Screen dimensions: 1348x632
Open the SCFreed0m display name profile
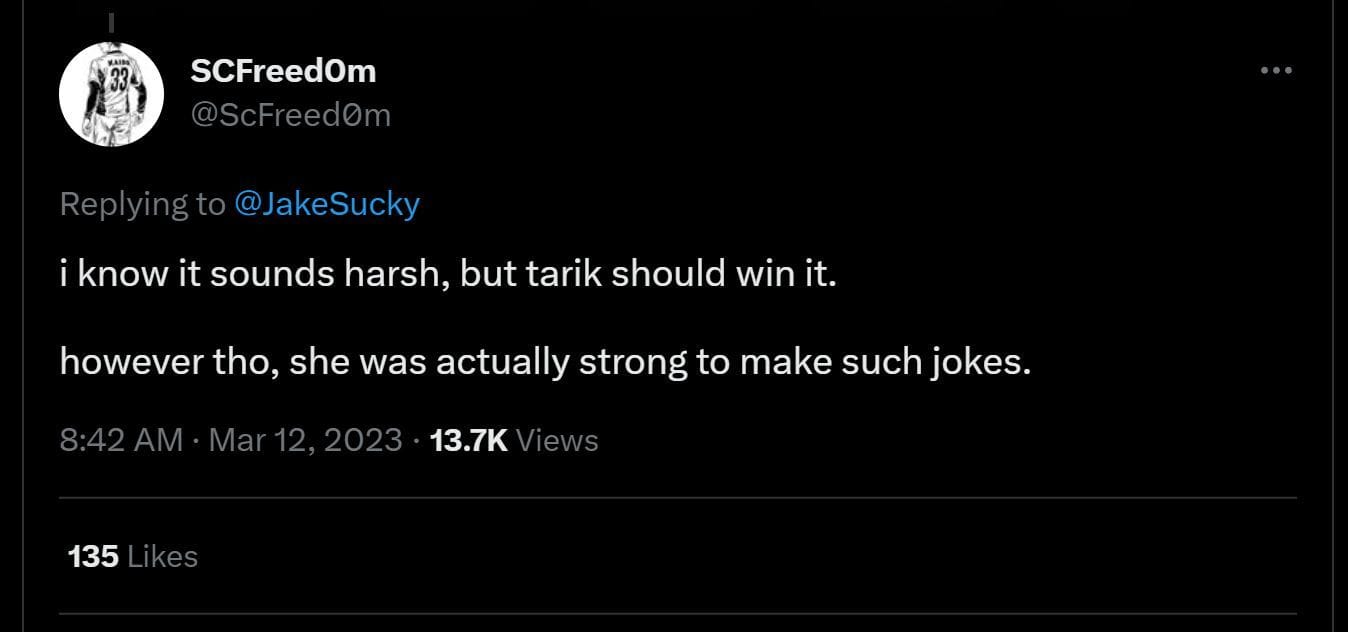(x=282, y=71)
